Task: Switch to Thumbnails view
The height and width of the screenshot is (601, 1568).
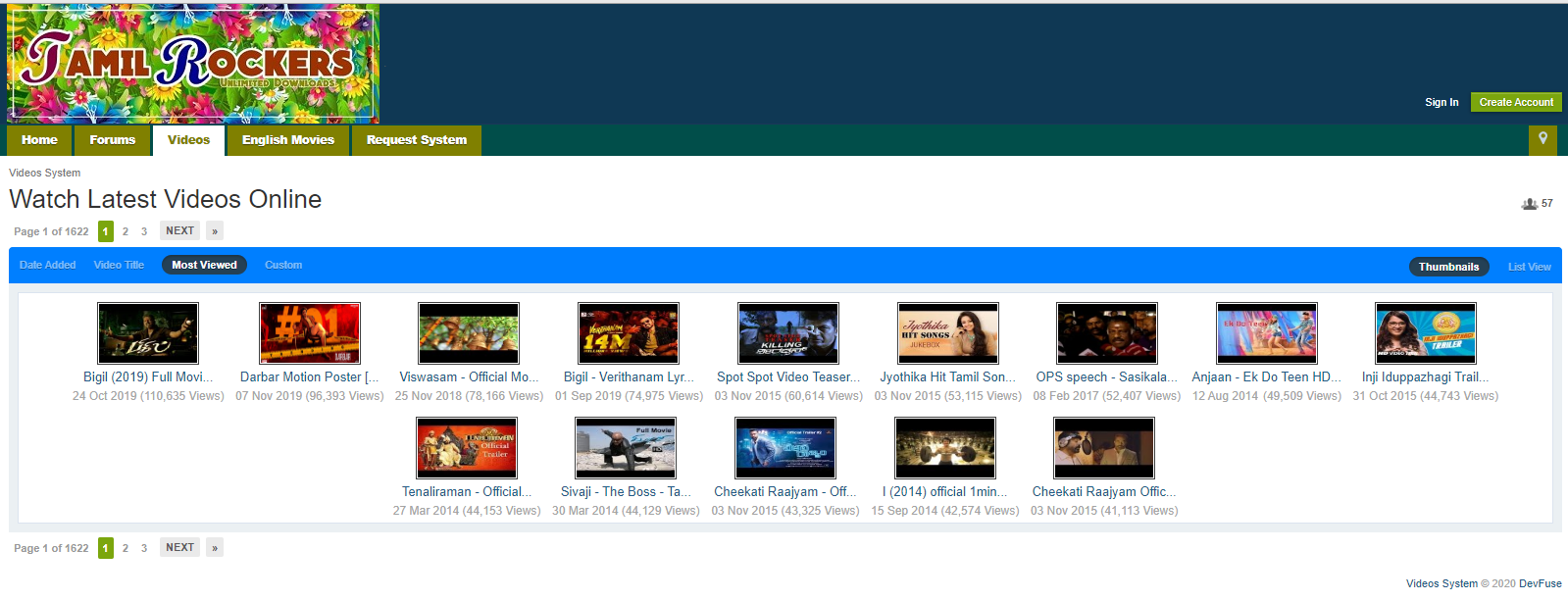Action: coord(1448,267)
